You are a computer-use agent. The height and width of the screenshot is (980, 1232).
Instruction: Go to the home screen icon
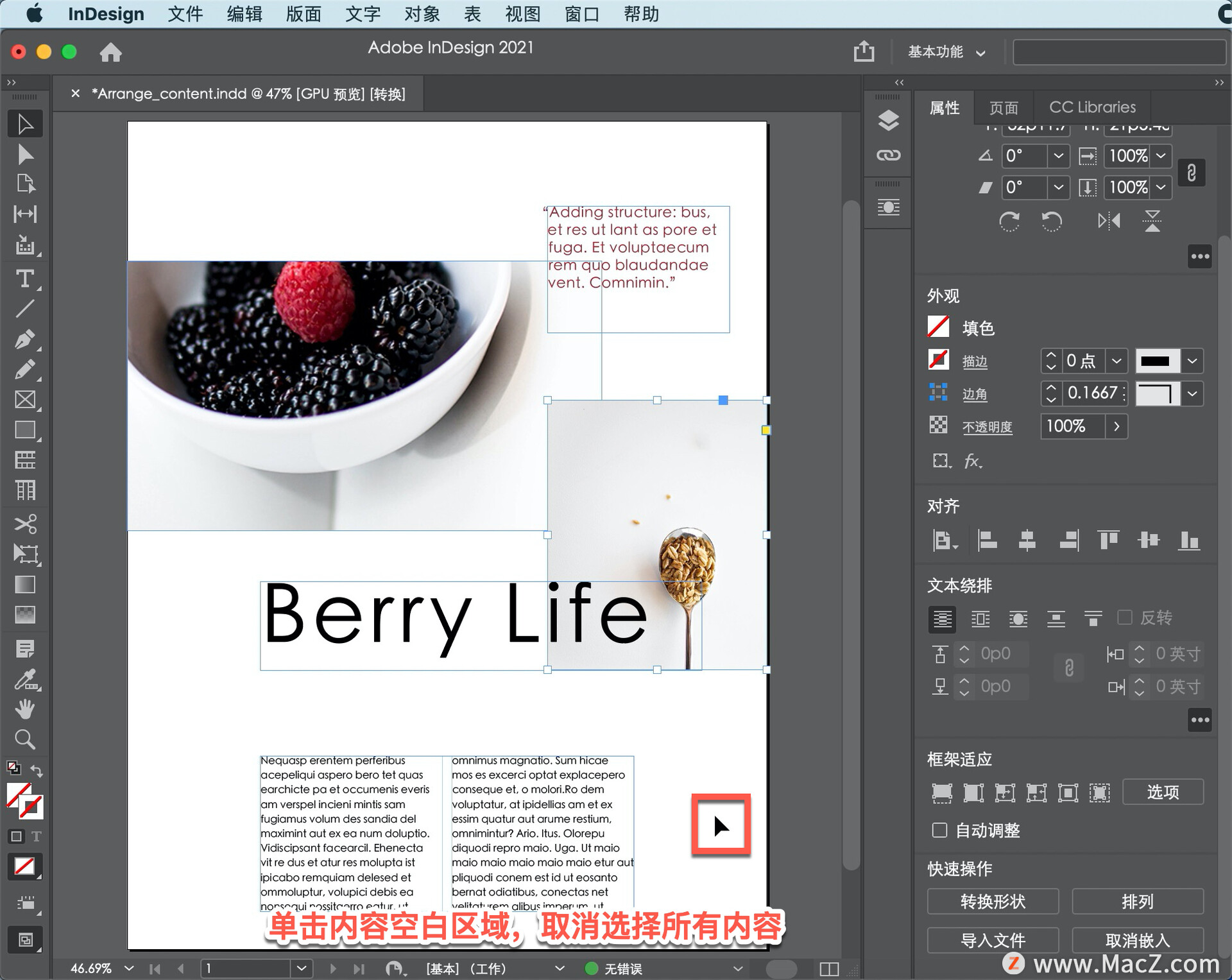tap(110, 52)
